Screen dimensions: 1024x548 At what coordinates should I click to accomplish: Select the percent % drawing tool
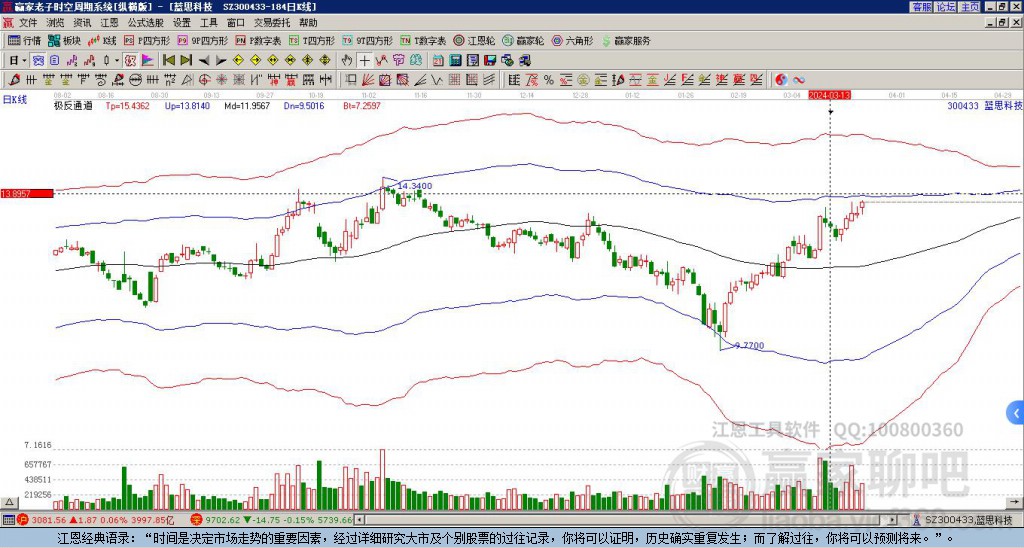click(549, 80)
